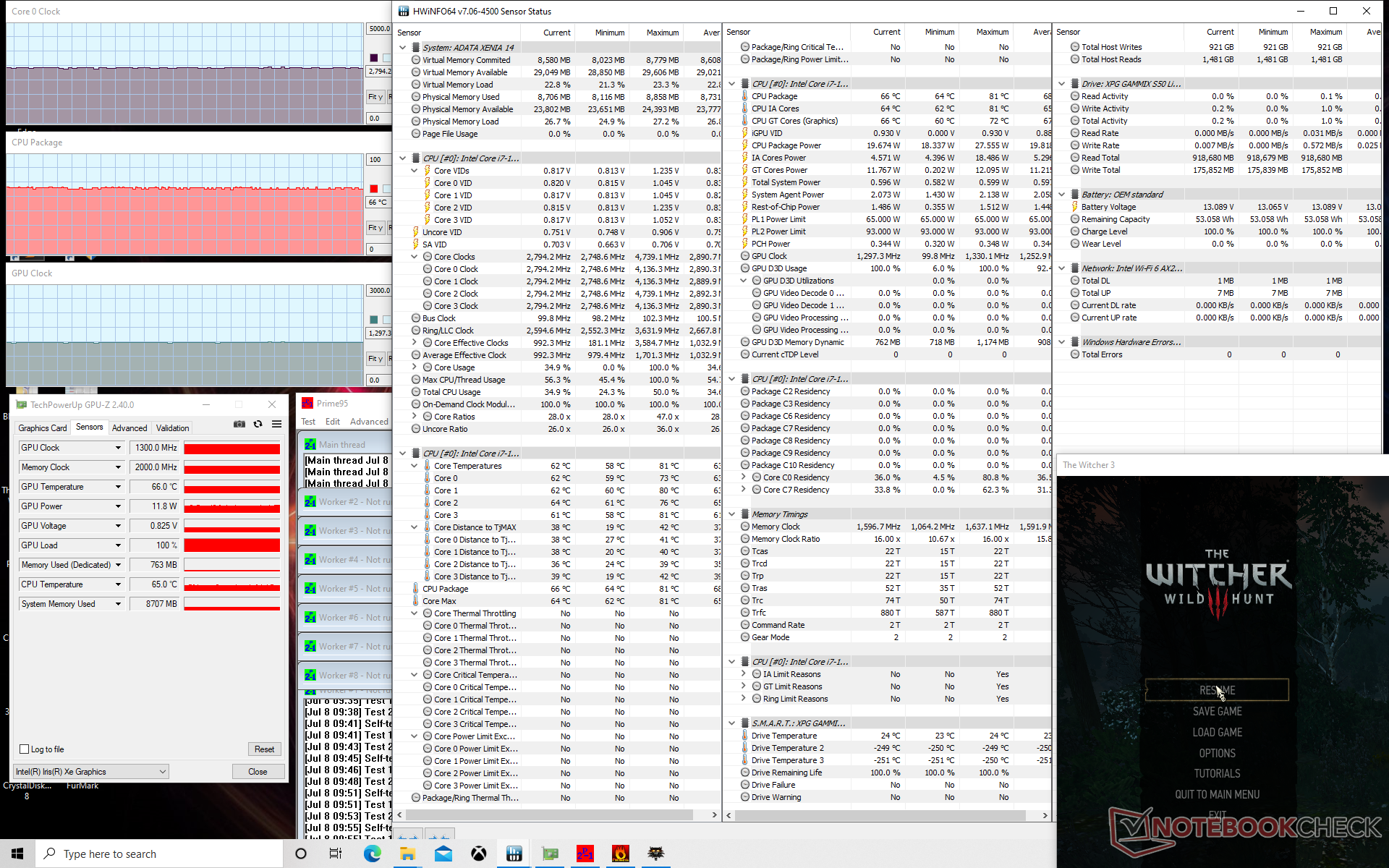Image resolution: width=1389 pixels, height=868 pixels.
Task: Collapse Core Temperatures tree node
Action: [x=415, y=466]
